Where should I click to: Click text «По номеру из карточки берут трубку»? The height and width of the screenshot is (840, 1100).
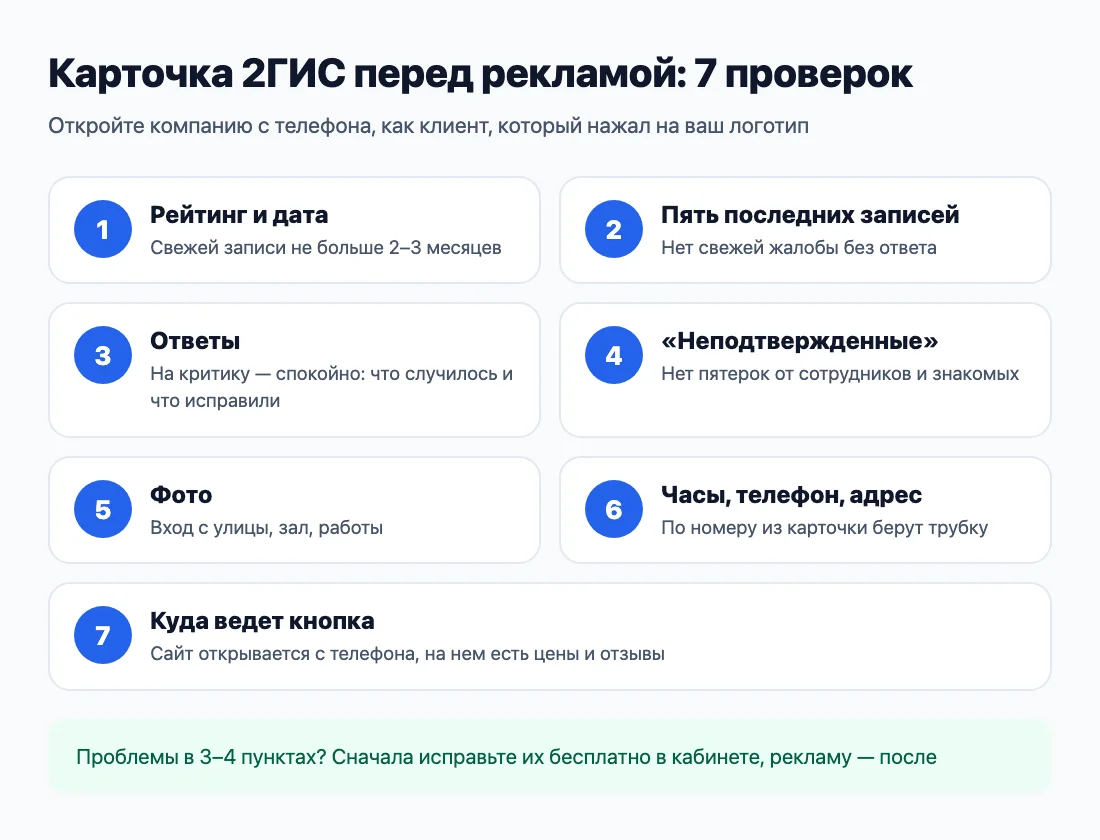coord(825,528)
